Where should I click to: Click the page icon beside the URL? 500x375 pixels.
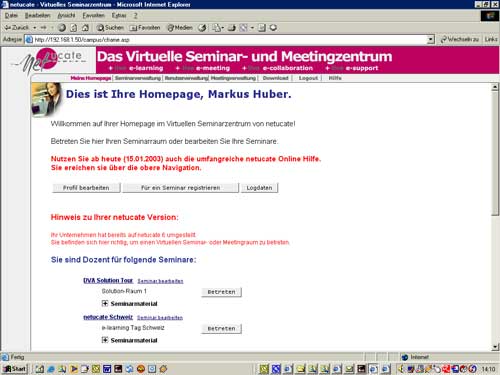[29, 40]
